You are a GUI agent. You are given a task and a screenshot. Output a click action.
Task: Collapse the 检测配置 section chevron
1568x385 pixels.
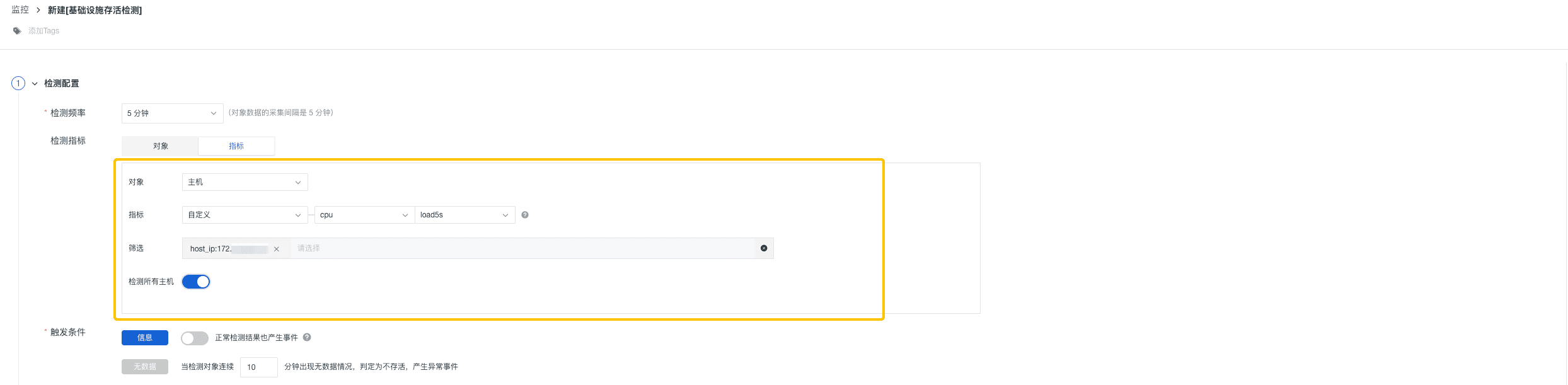(35, 84)
